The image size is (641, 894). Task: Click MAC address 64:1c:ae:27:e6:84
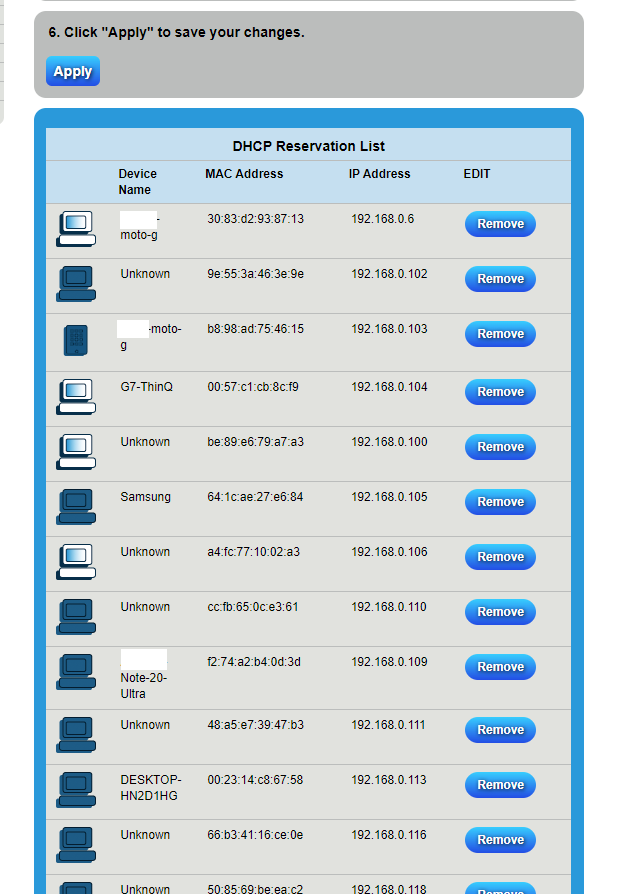pos(255,497)
